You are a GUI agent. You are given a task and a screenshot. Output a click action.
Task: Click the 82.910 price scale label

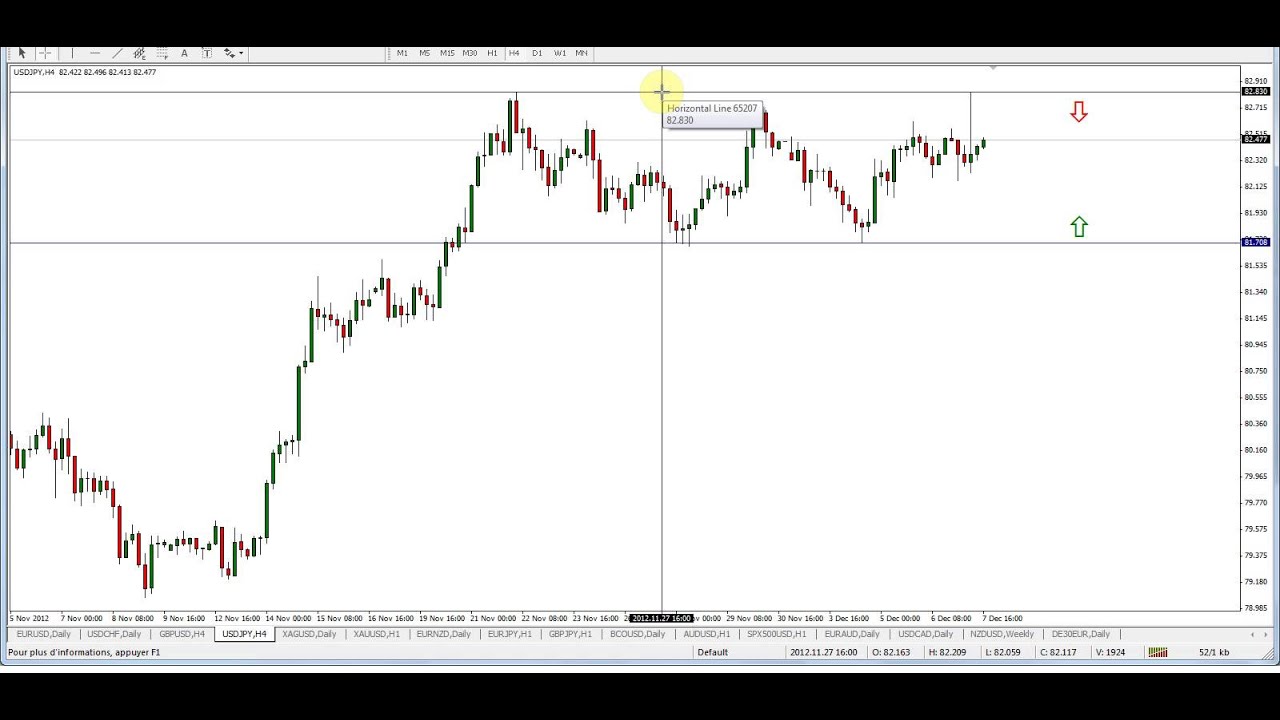[x=1254, y=81]
